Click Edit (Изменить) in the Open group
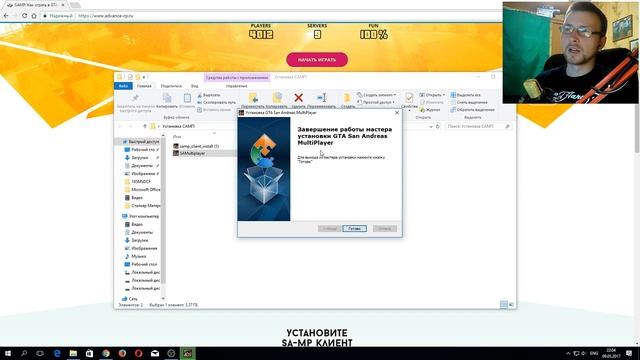The height and width of the screenshot is (360, 640). tap(431, 102)
